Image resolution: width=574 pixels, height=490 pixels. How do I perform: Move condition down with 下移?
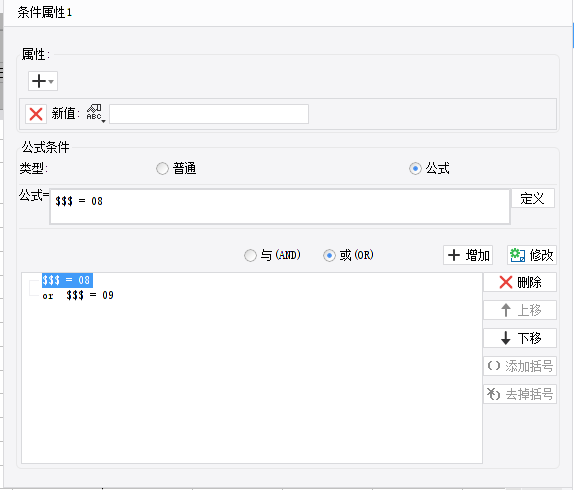[x=520, y=338]
